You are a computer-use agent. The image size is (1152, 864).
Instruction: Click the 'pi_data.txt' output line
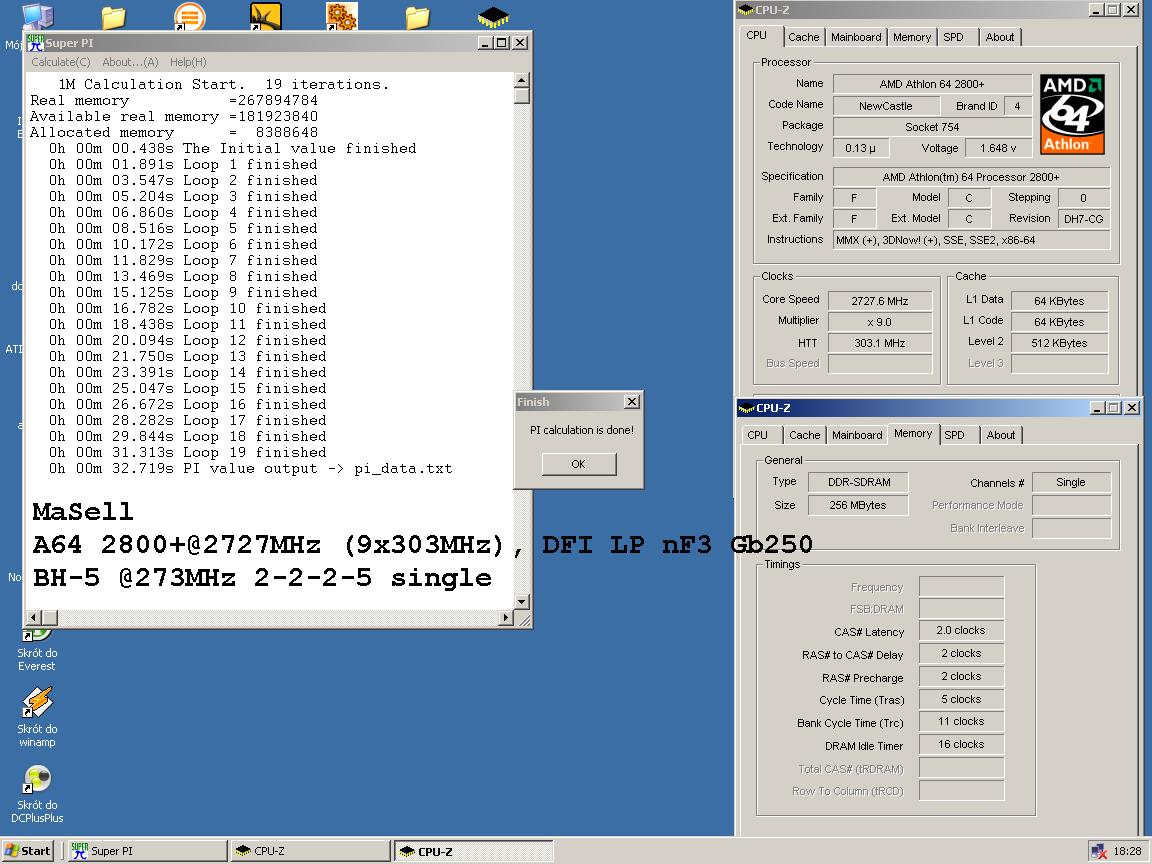[x=251, y=469]
